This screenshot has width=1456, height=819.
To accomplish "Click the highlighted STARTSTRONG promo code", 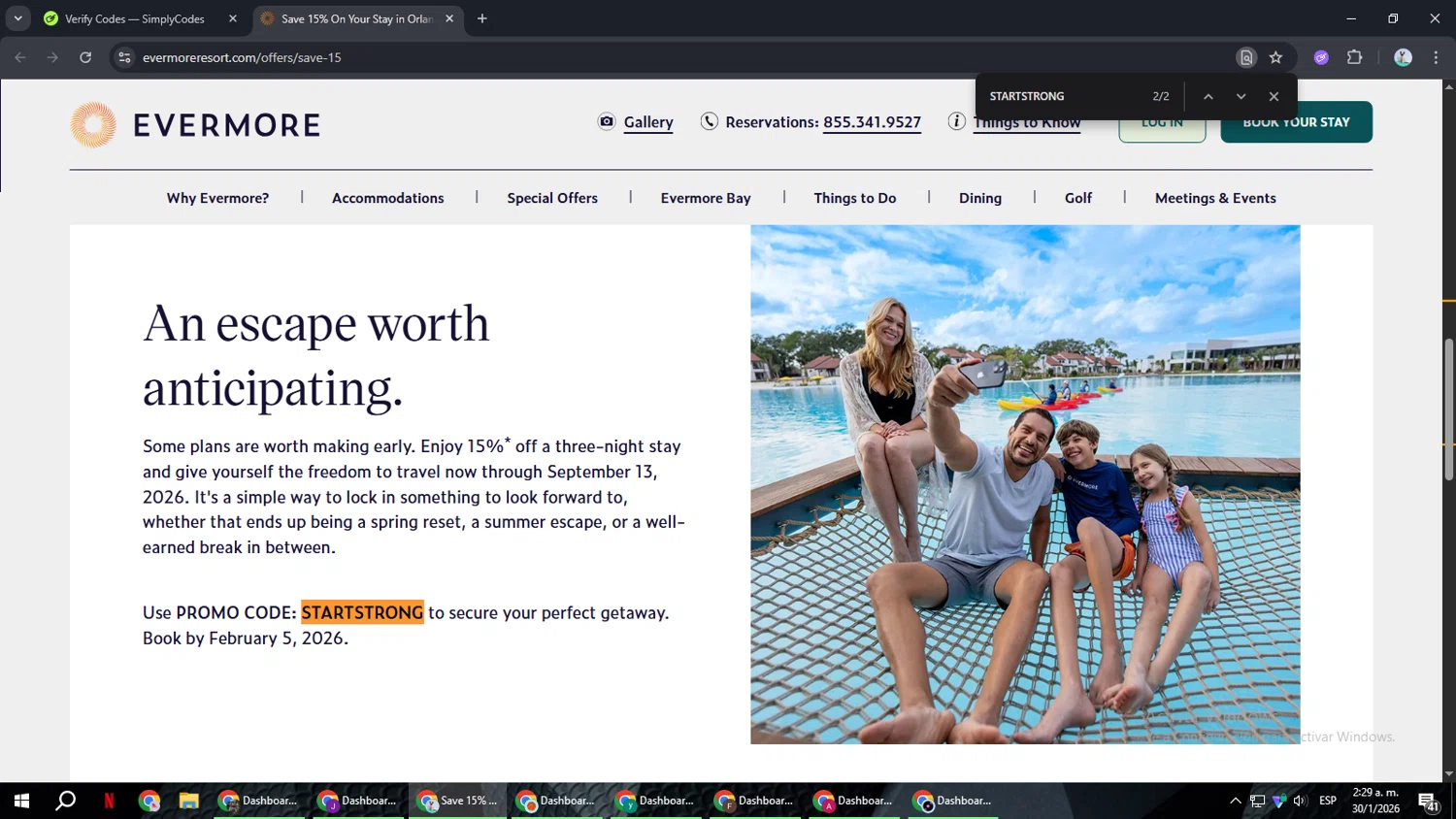I will 362,612.
